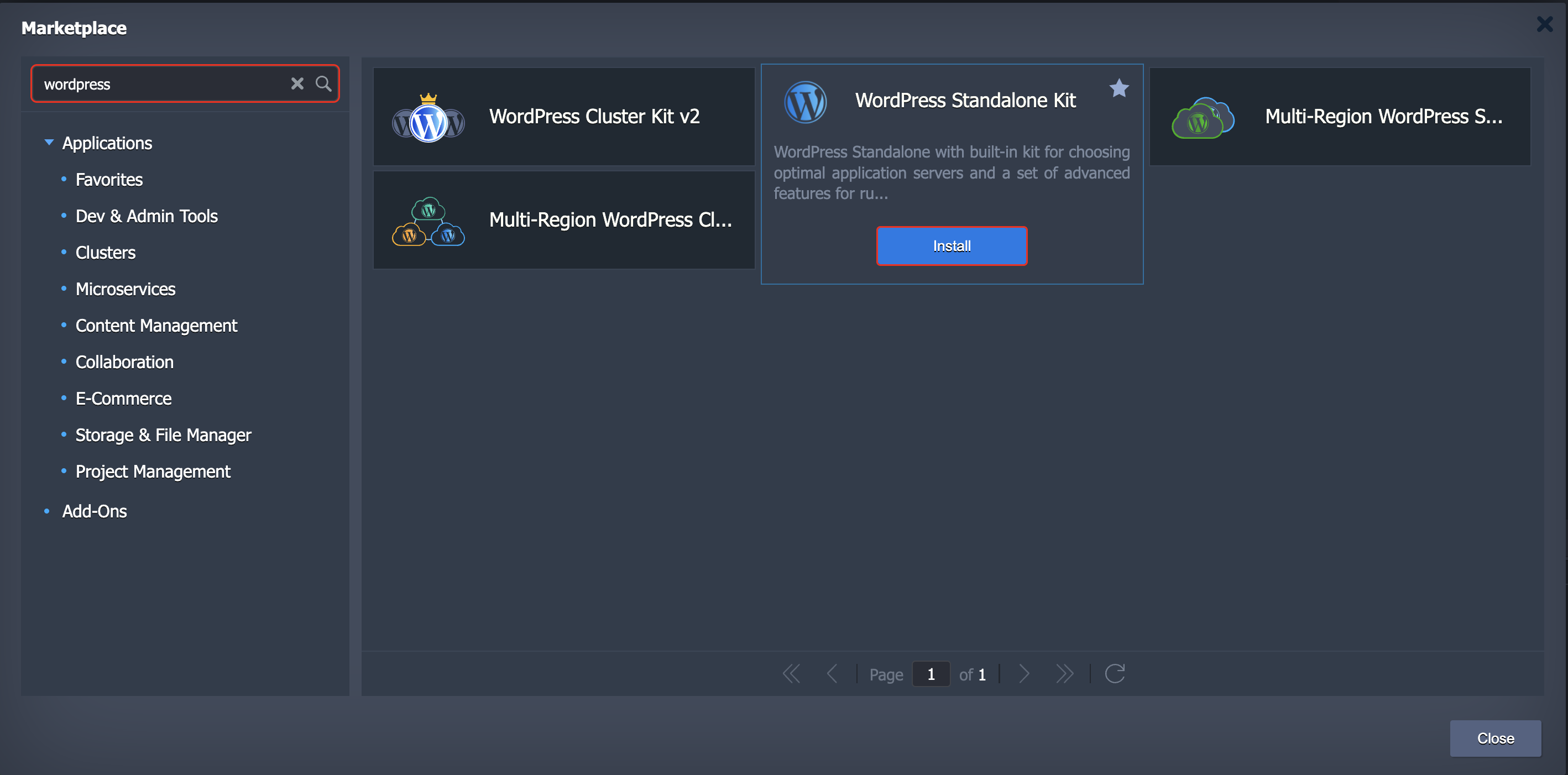Image resolution: width=1568 pixels, height=775 pixels.
Task: Open Multi-Region WordPress S... title
Action: point(1383,116)
